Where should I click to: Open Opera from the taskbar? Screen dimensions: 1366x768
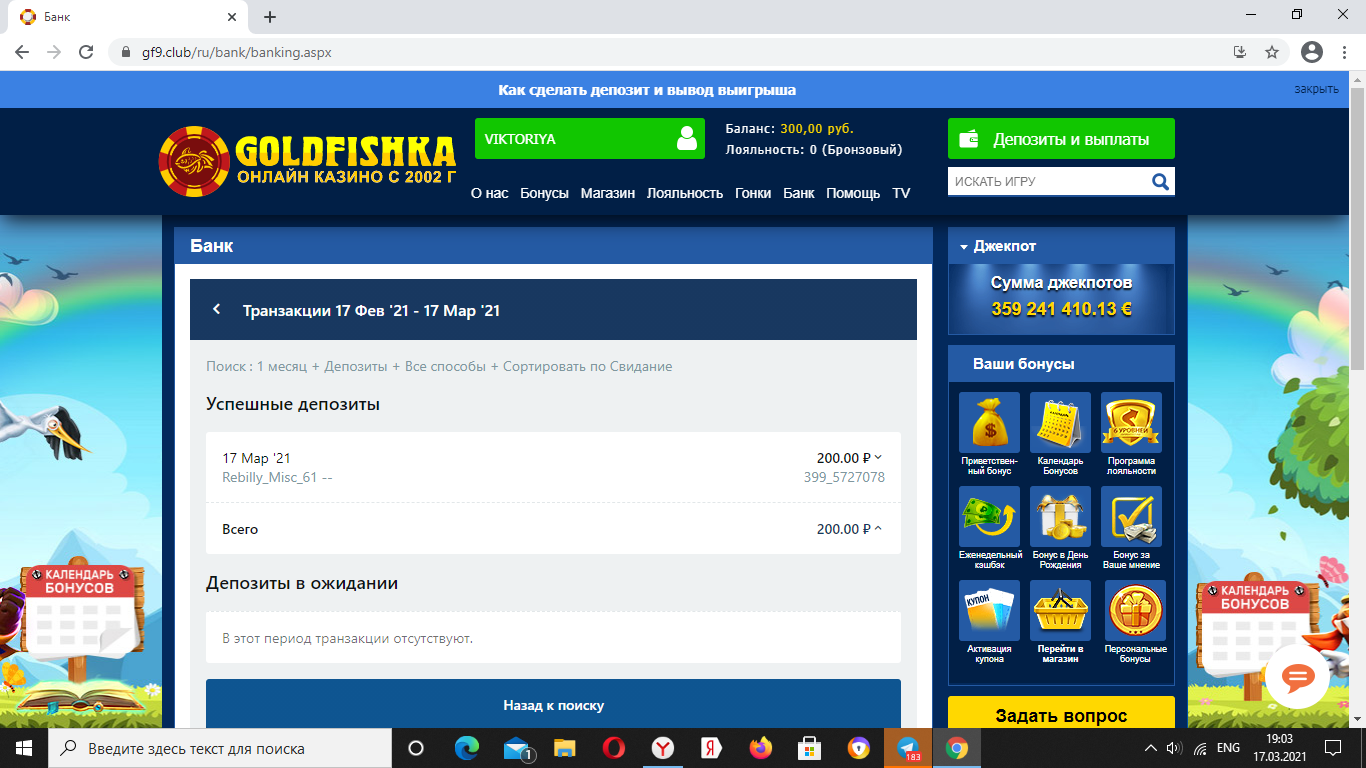614,748
